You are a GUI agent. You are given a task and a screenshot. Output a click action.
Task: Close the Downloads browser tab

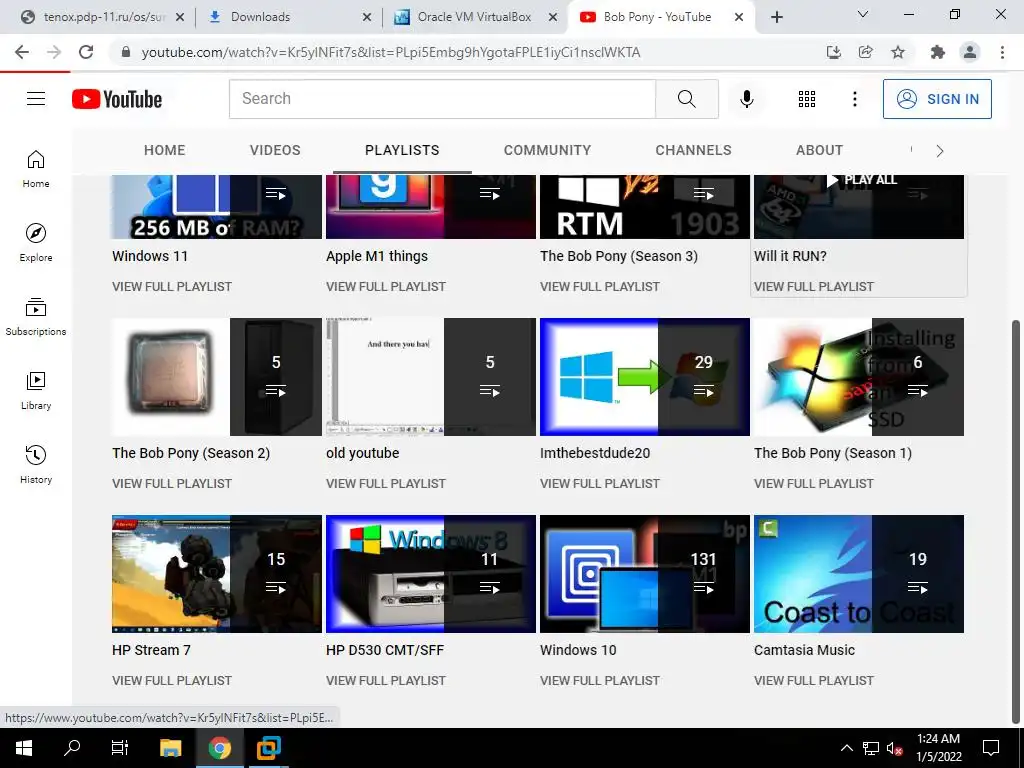coord(367,17)
